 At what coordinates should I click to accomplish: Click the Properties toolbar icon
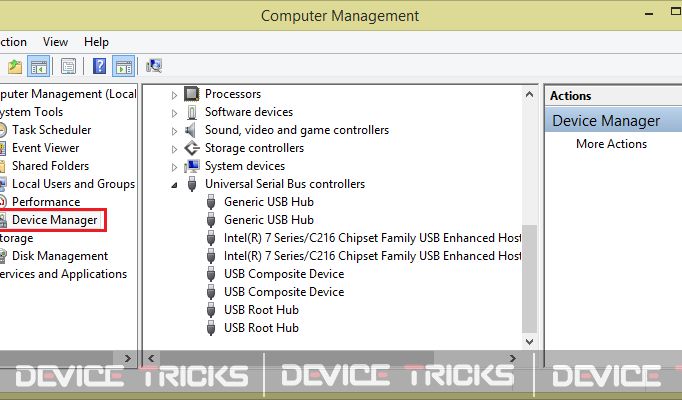pyautogui.click(x=68, y=66)
